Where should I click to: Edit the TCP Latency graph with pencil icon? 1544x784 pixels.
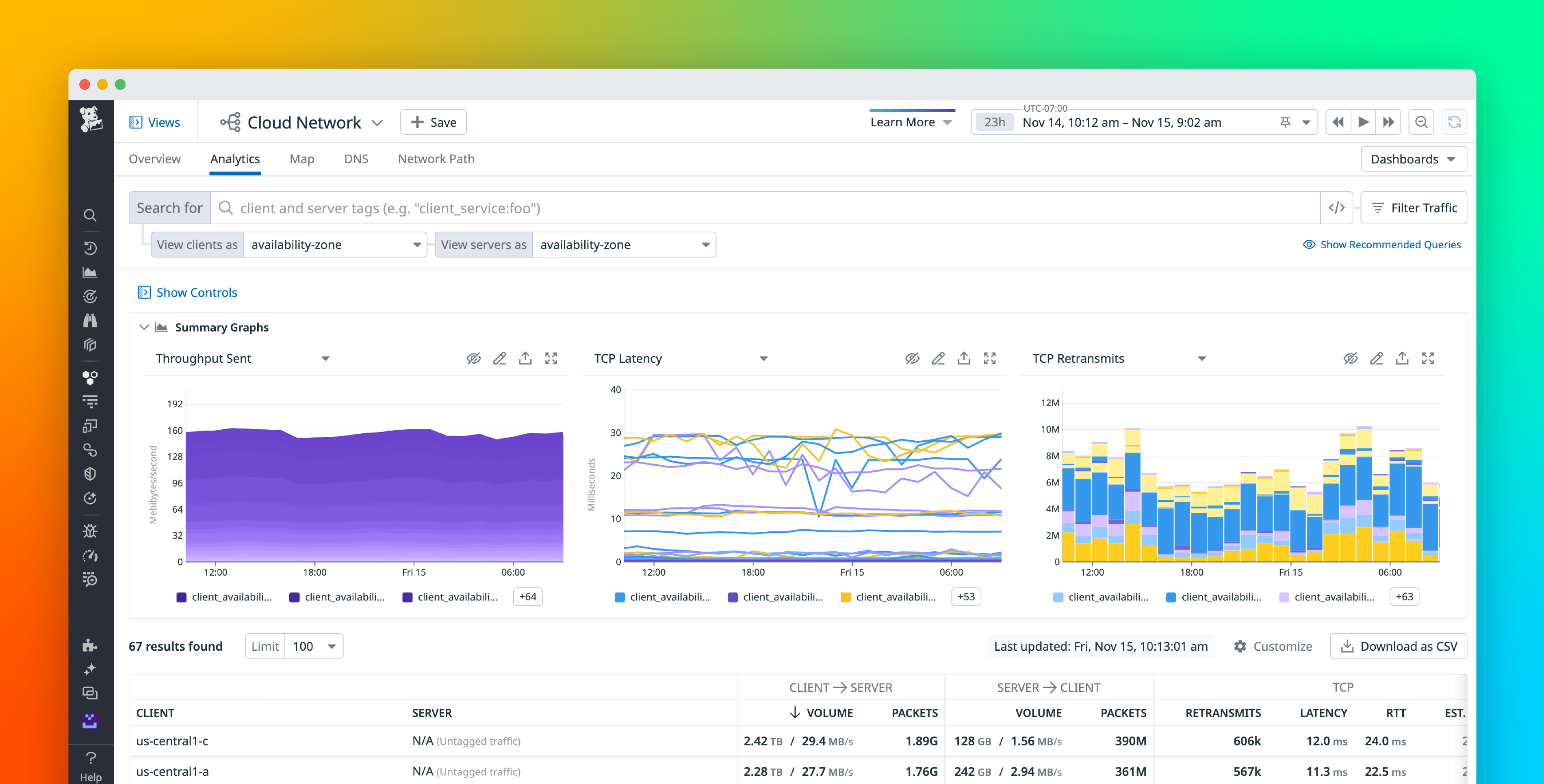(939, 358)
